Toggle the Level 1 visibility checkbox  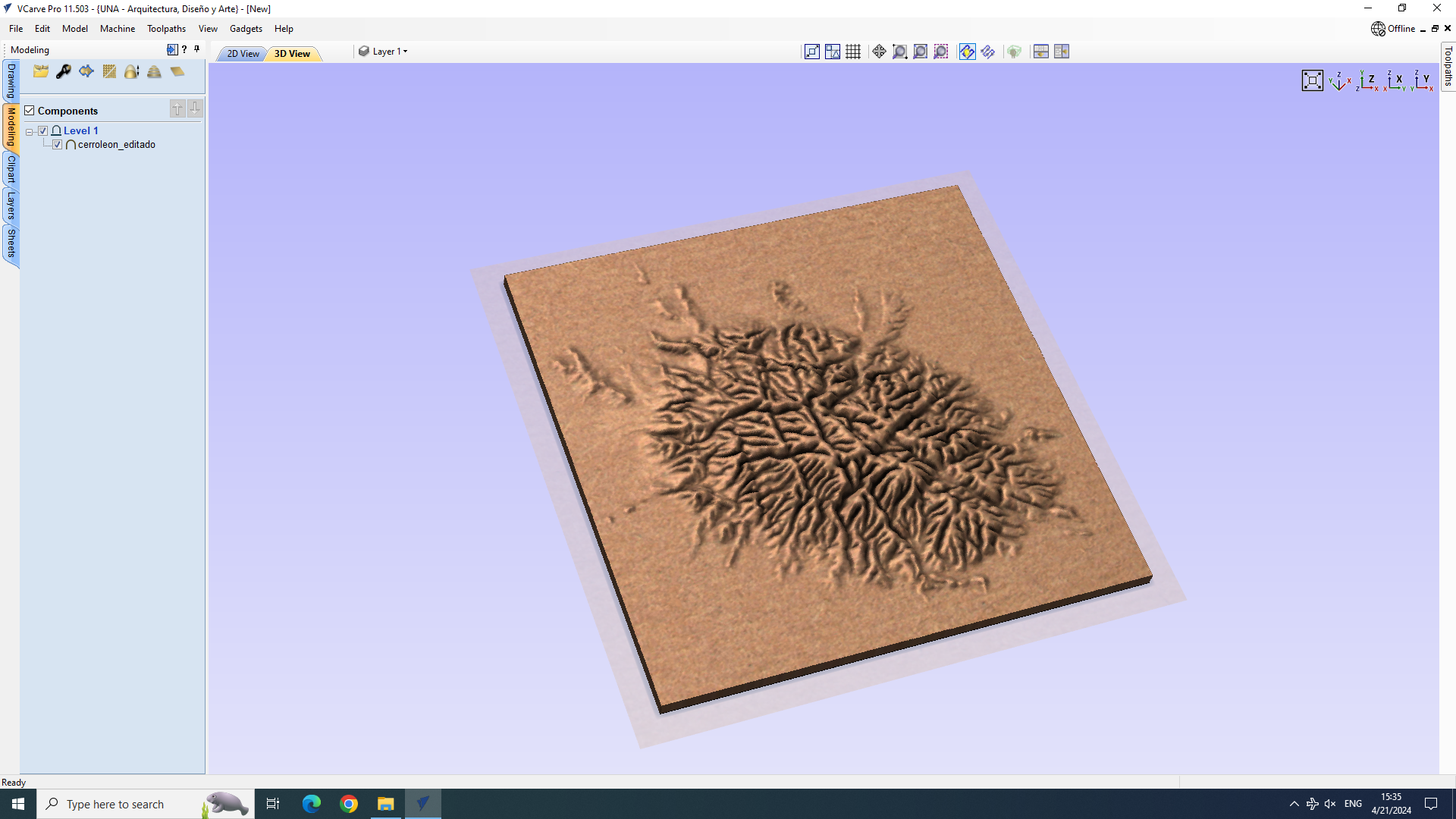tap(43, 131)
